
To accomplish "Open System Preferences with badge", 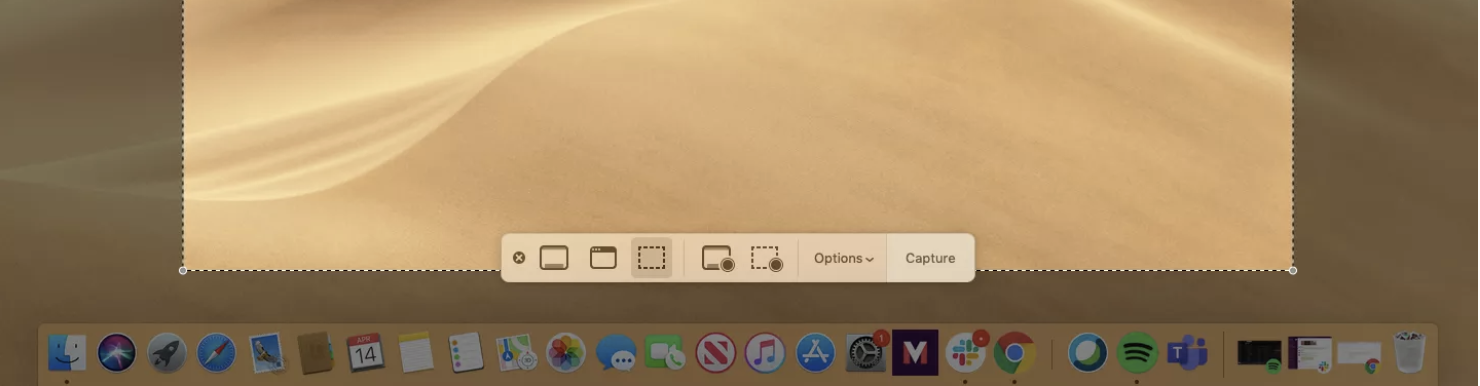I will click(865, 352).
